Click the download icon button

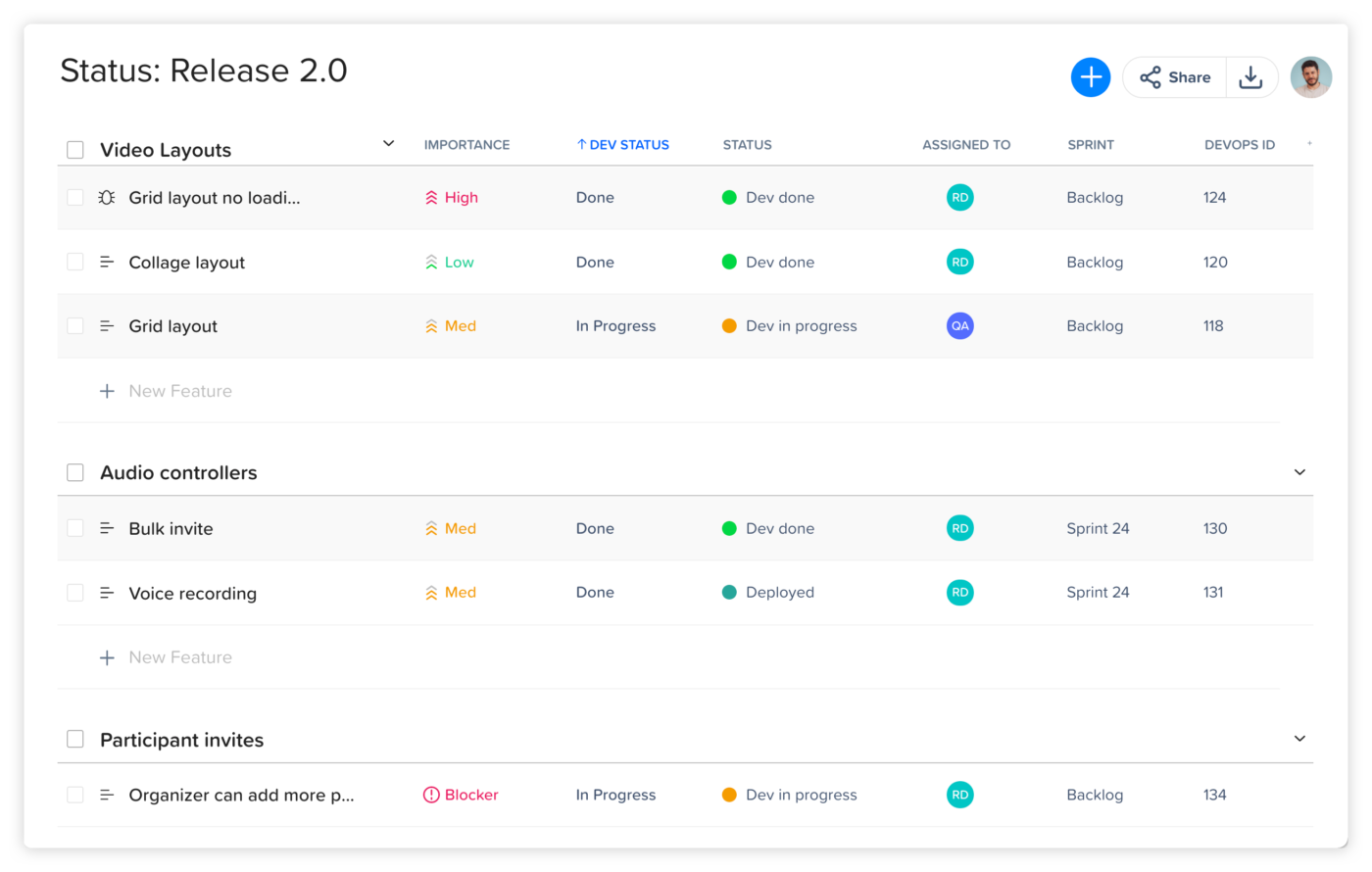click(x=1250, y=77)
